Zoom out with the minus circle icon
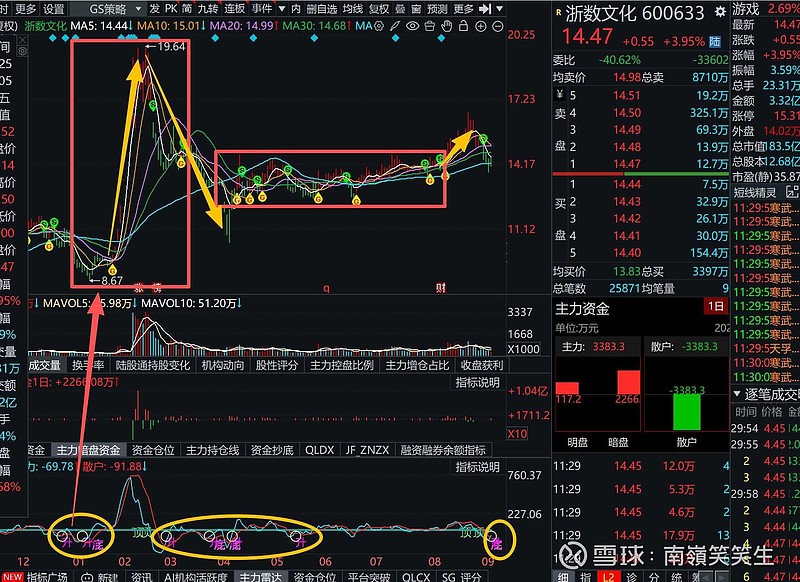The image size is (800, 582). coord(497,26)
